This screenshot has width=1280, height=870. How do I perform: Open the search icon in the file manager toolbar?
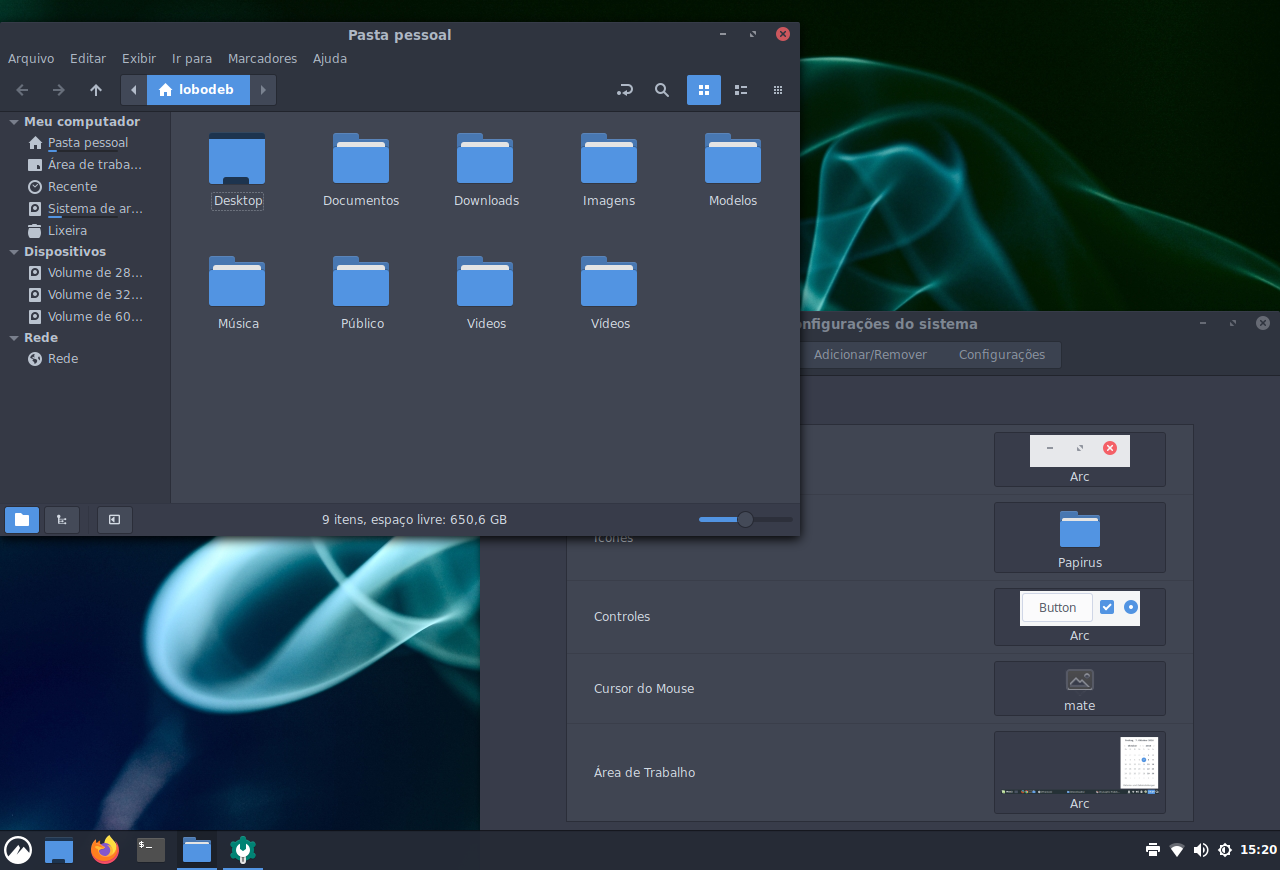click(661, 90)
